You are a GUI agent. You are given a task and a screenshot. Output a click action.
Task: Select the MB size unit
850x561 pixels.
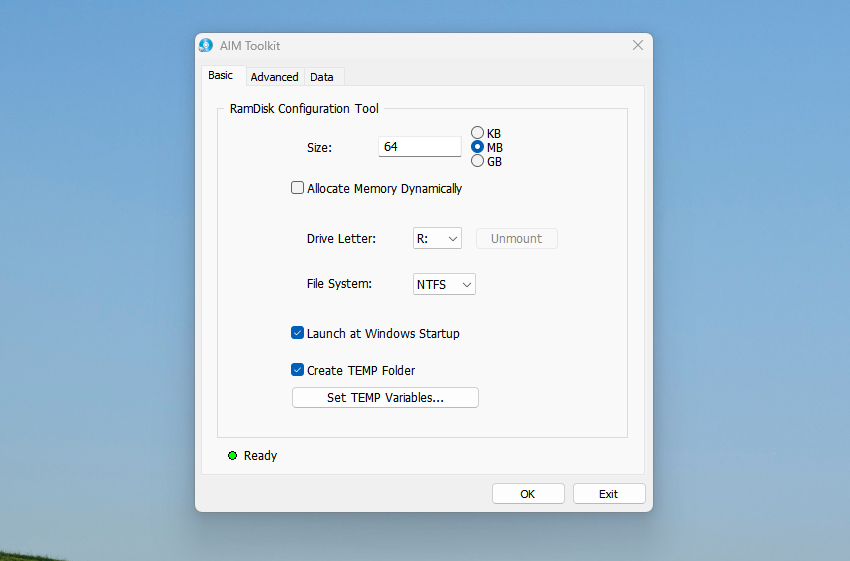478,147
